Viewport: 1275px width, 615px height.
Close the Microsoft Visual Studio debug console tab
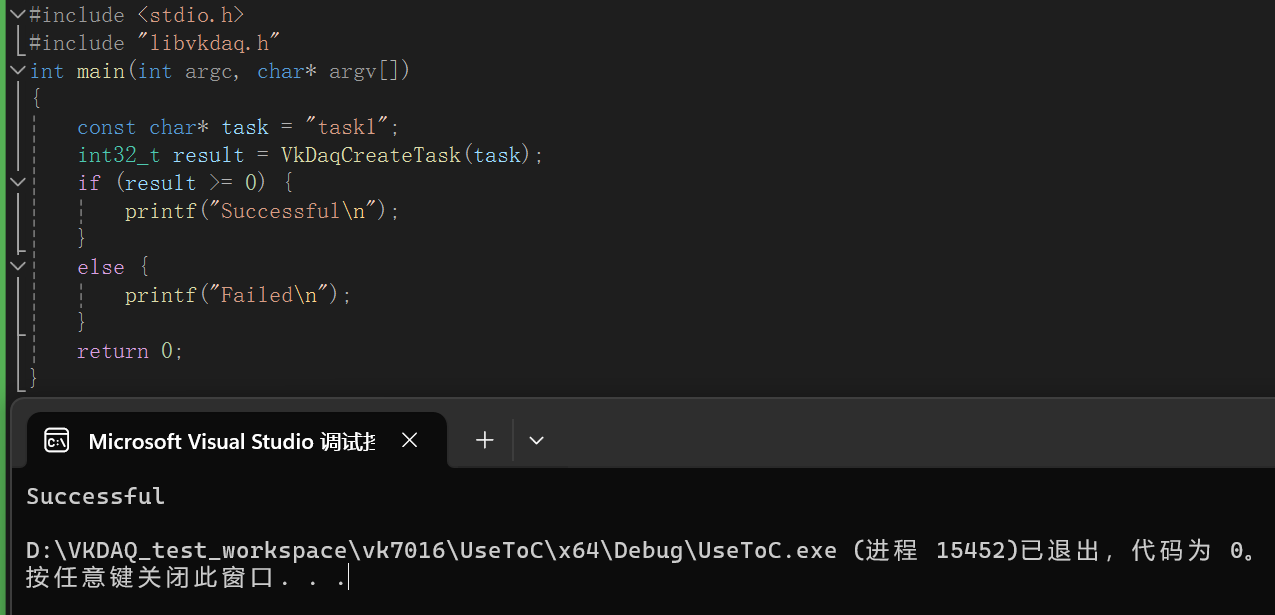[409, 440]
